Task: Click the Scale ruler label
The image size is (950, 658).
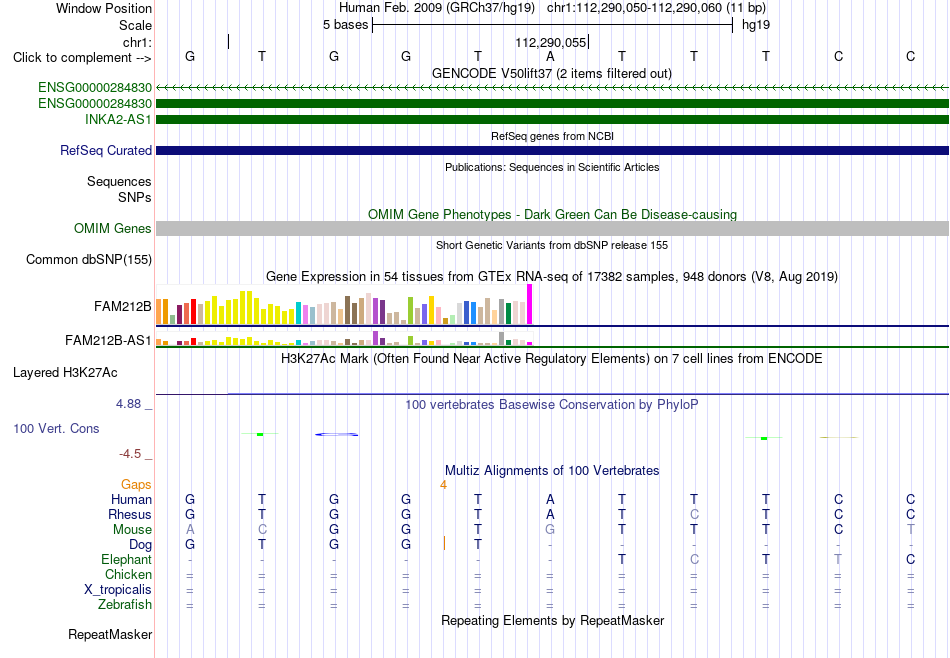Action: coord(136,25)
